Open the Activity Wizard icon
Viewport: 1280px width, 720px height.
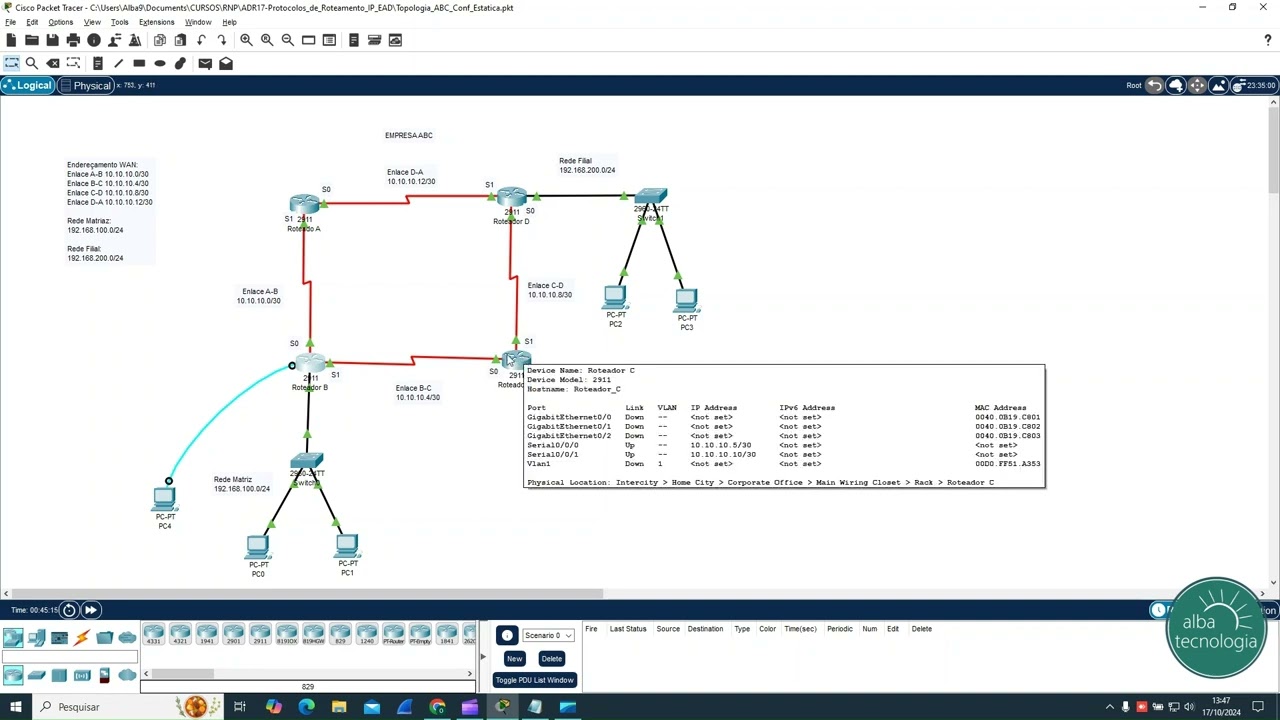(135, 40)
